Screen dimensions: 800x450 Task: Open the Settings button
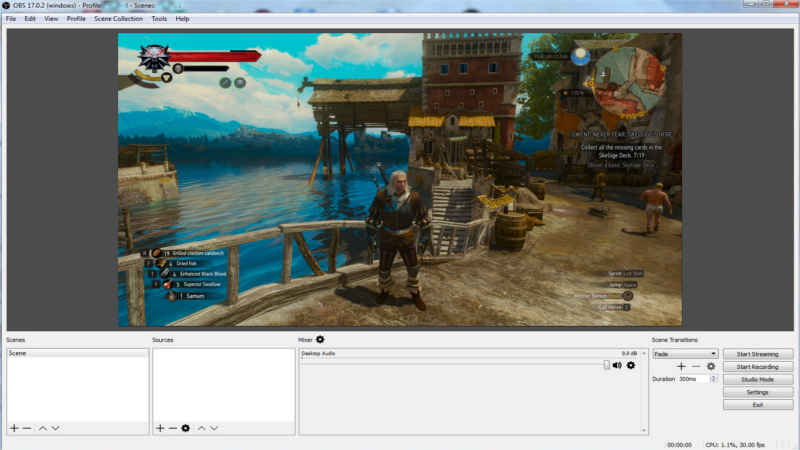tap(758, 392)
